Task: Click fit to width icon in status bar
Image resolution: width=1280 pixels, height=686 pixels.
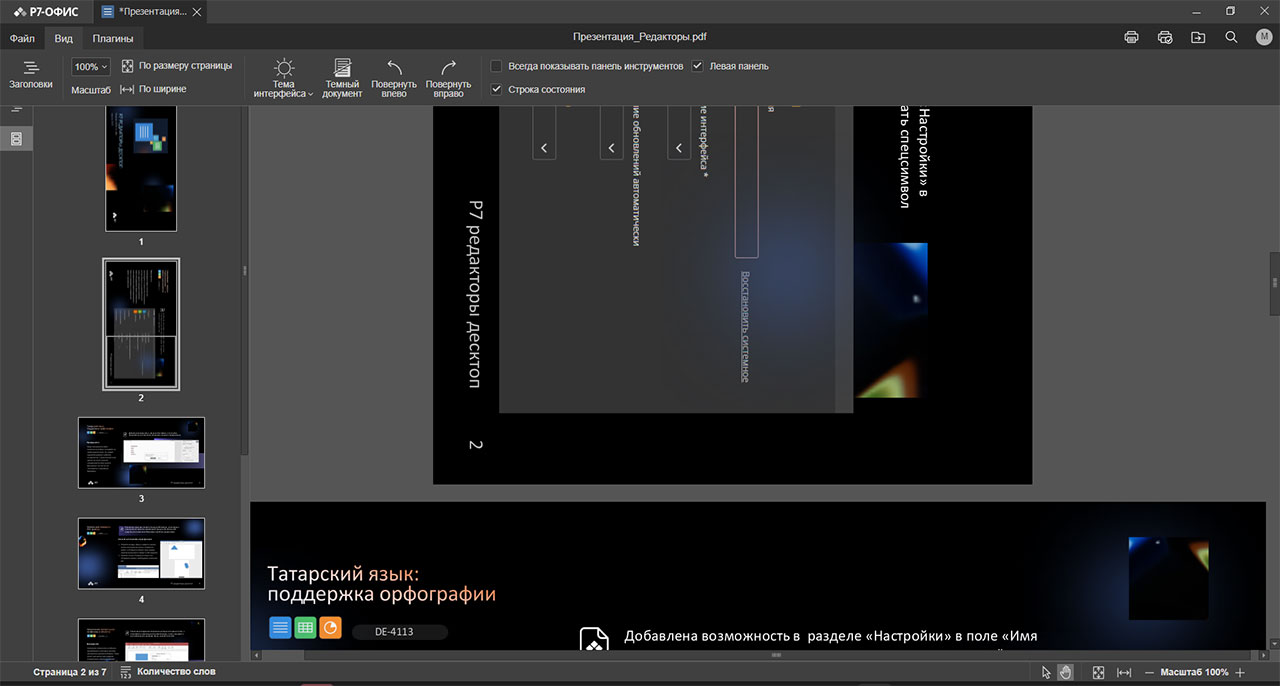Action: click(x=1124, y=672)
